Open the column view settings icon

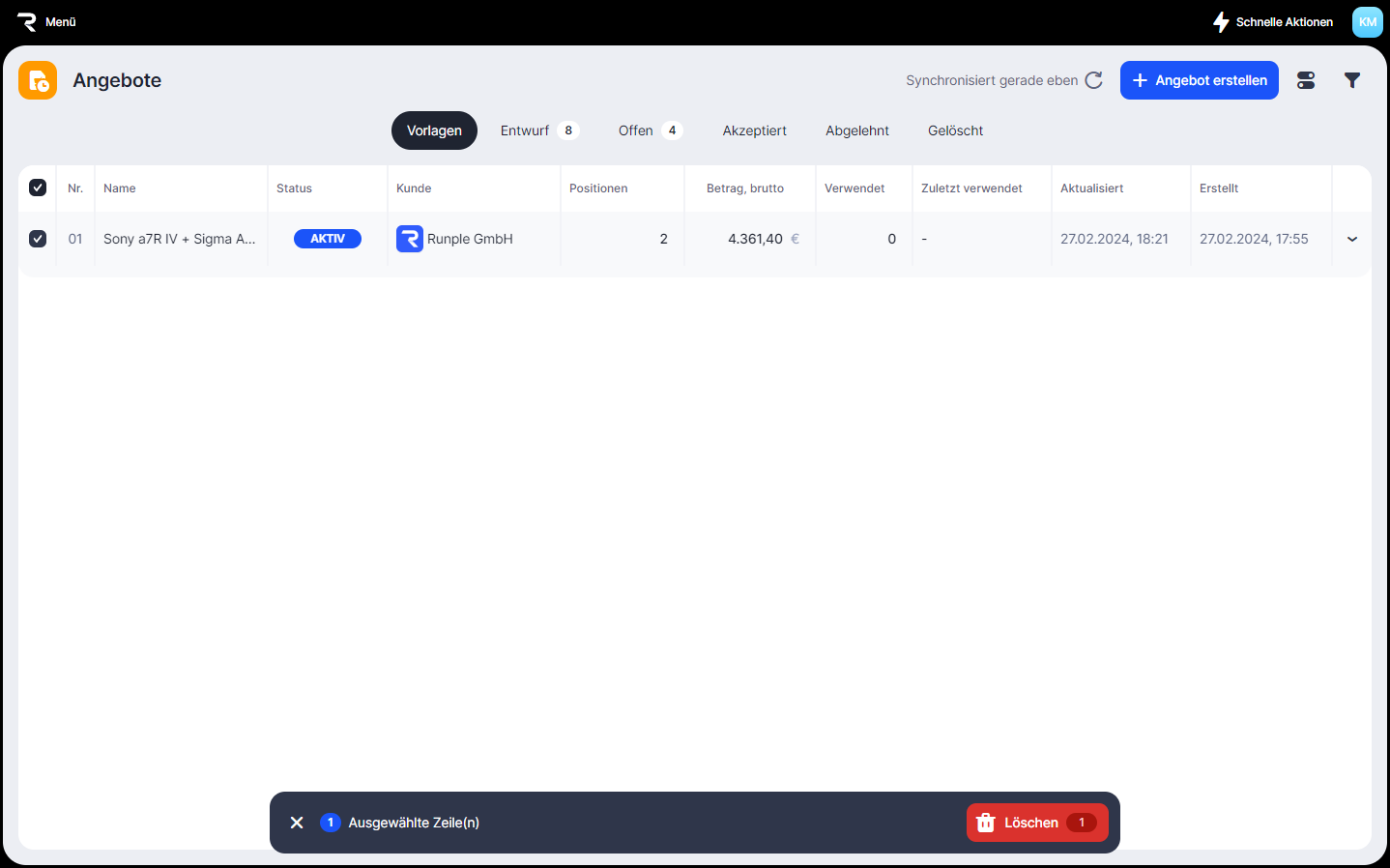click(1306, 80)
